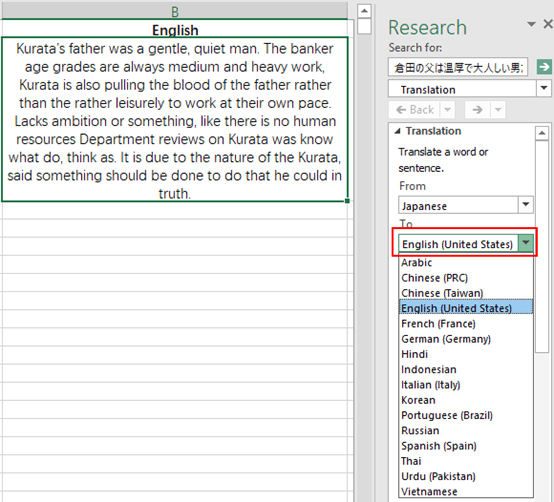Open the Research pane options arrow

point(531,24)
